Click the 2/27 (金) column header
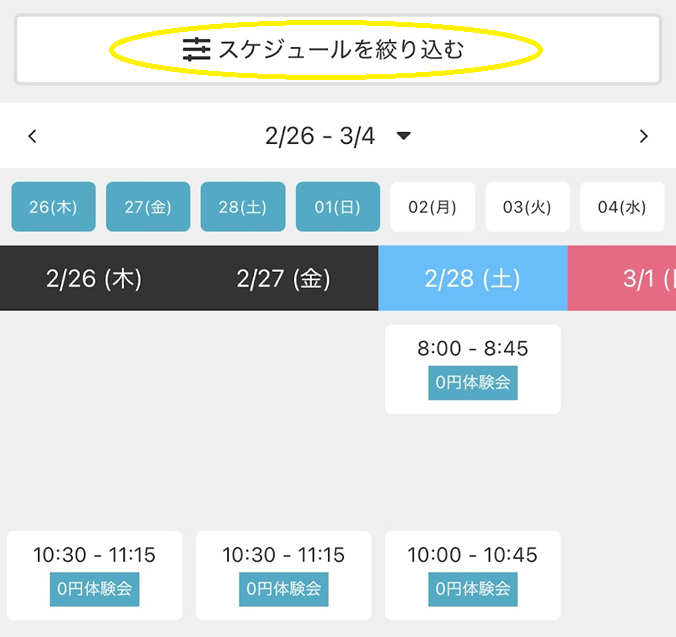Viewport: 676px width, 637px height. (284, 278)
